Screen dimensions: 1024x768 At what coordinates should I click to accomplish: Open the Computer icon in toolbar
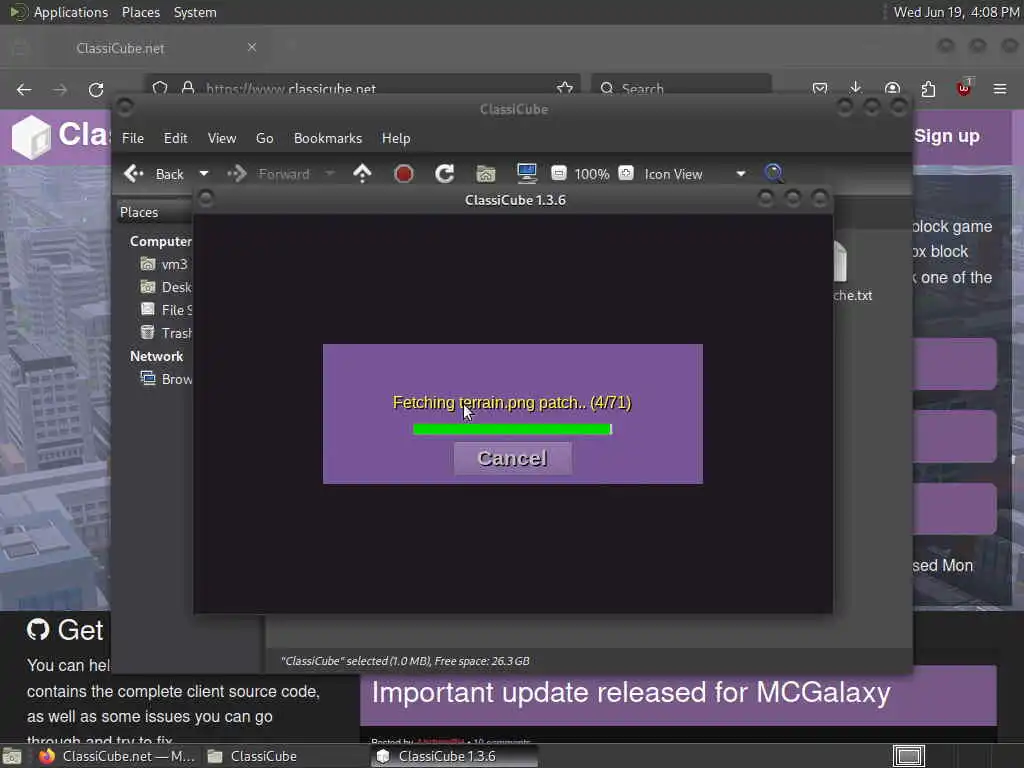526,173
